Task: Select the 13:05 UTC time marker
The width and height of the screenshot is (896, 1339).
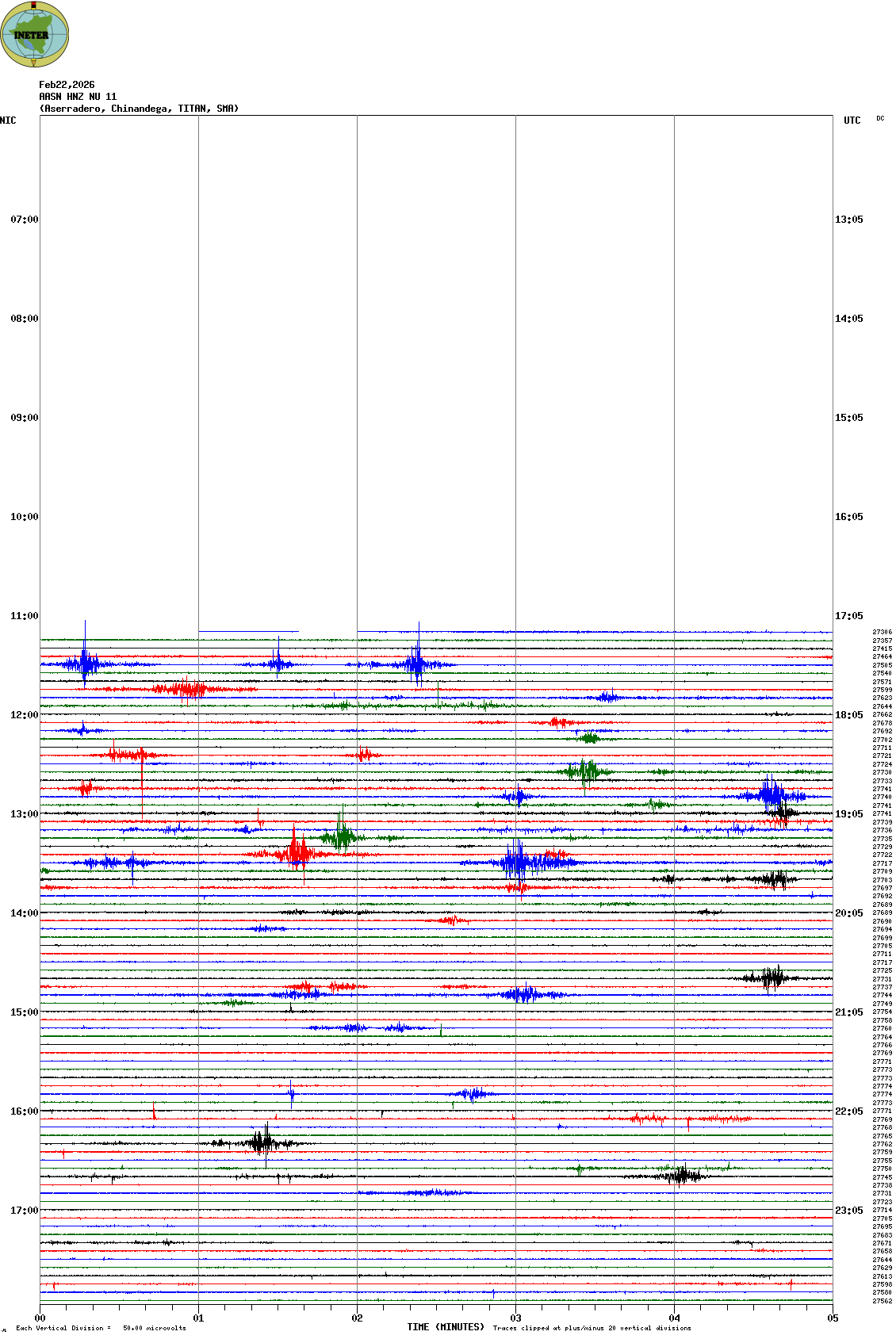Action: coord(848,220)
